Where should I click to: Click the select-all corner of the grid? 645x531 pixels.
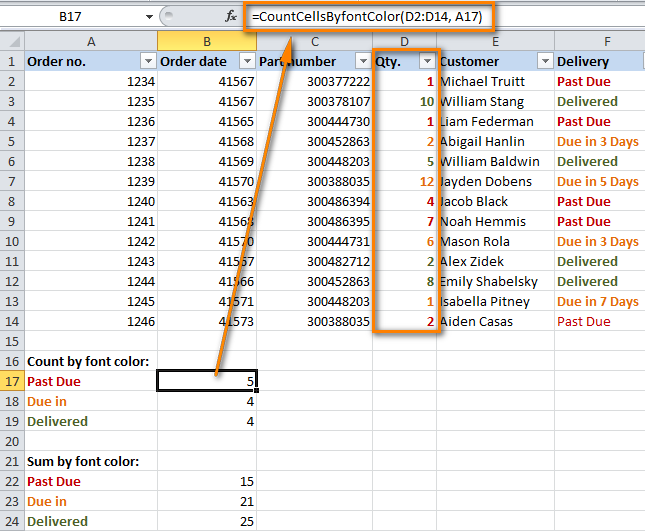pos(11,41)
